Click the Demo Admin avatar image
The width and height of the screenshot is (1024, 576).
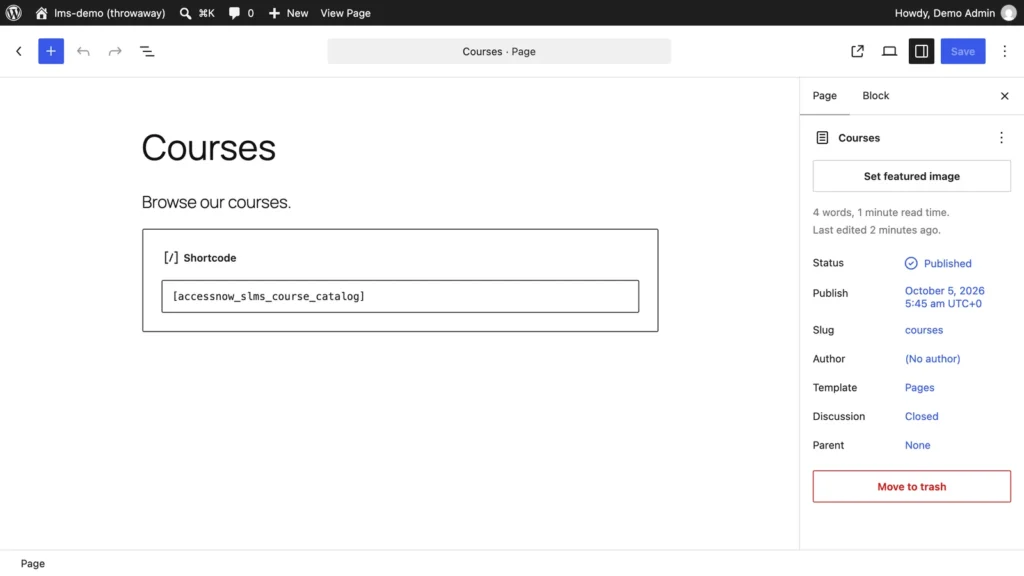point(1008,13)
